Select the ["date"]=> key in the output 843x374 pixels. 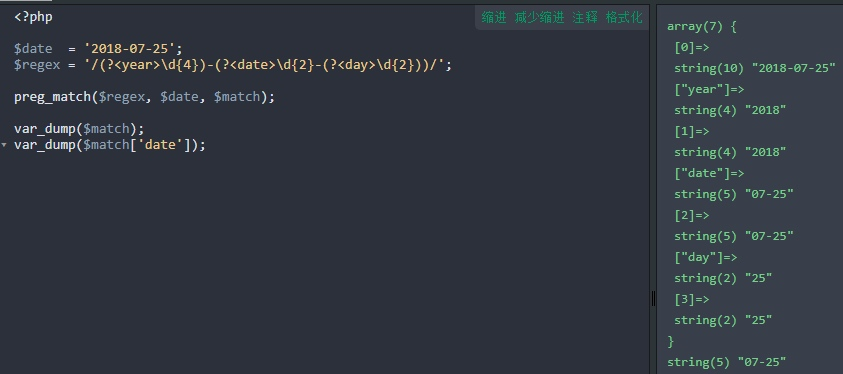(709, 174)
